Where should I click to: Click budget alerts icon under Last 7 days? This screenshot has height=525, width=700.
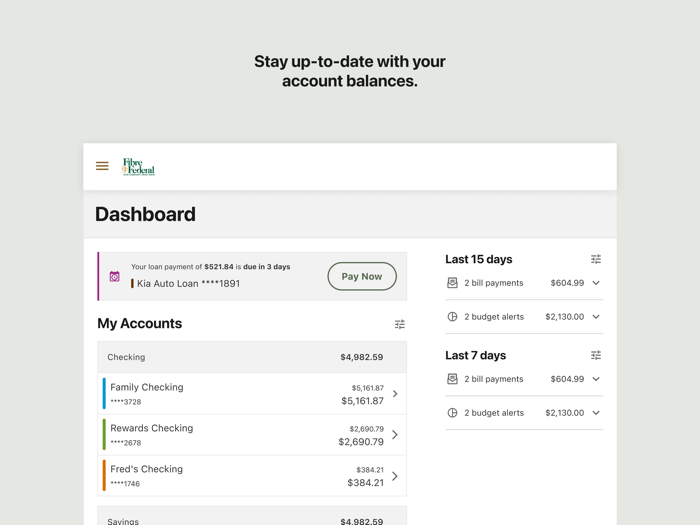click(x=452, y=413)
